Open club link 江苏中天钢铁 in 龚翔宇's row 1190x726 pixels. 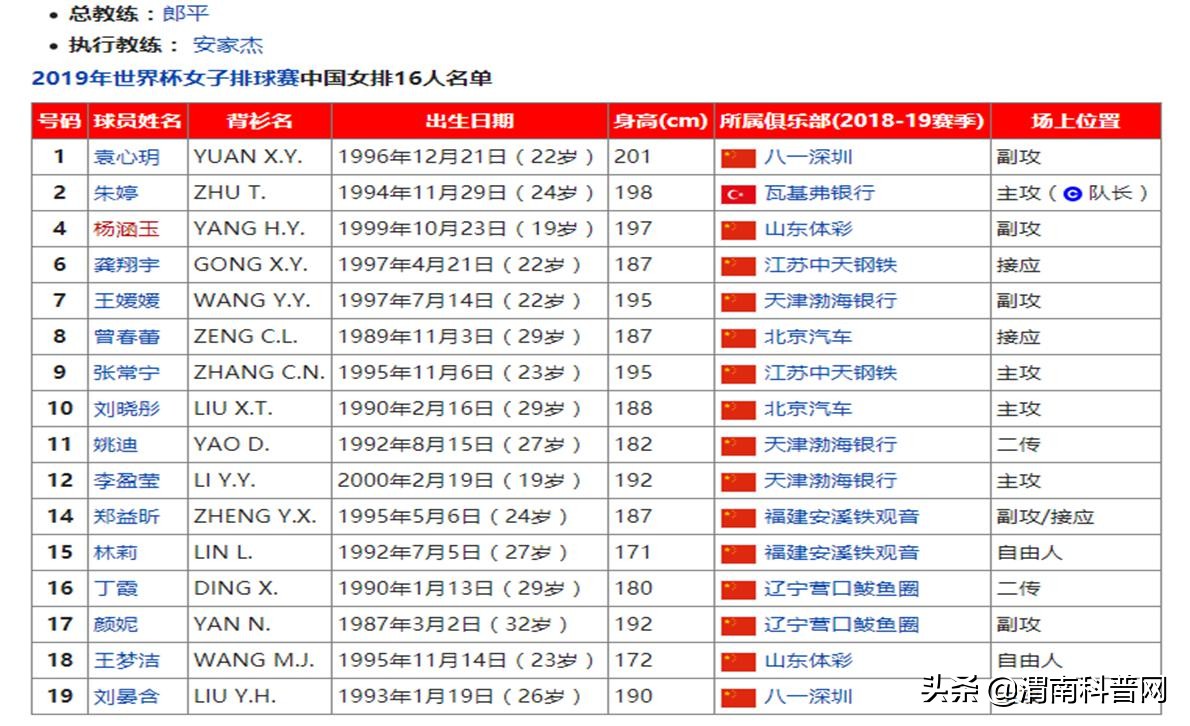830,265
